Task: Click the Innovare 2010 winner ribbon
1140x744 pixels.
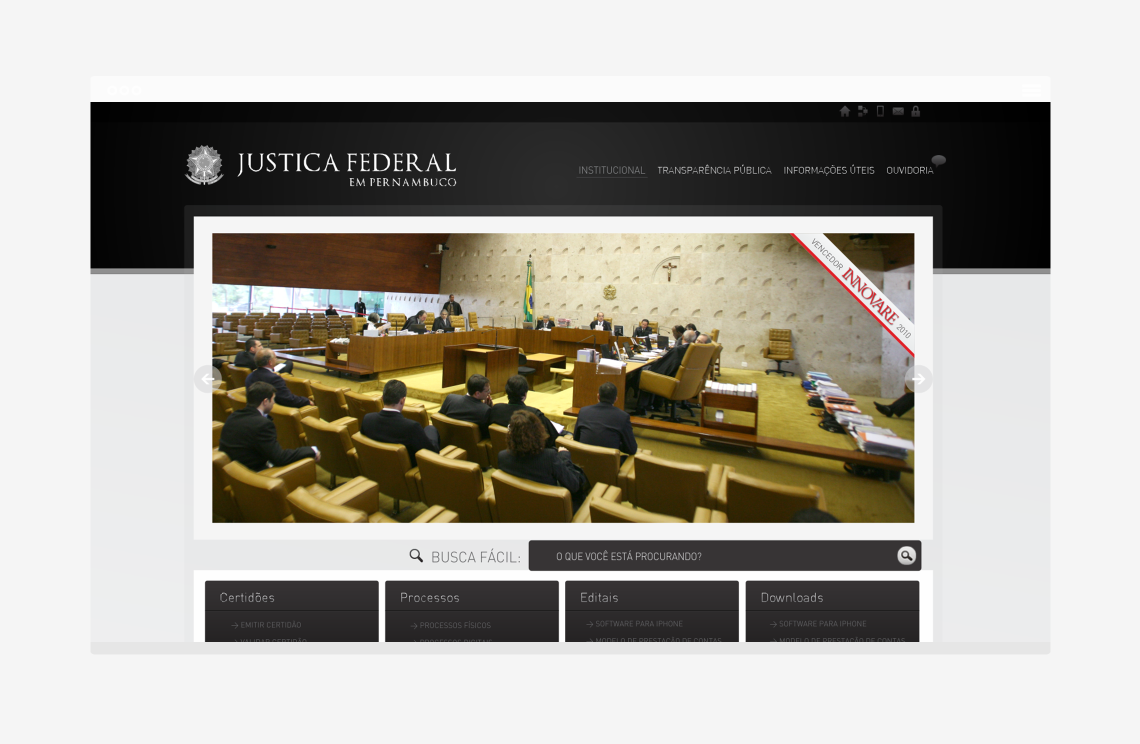Action: (862, 286)
